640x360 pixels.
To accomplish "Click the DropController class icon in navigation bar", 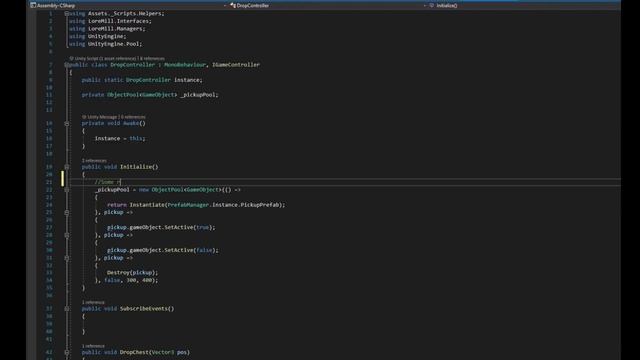I will click(x=233, y=5).
